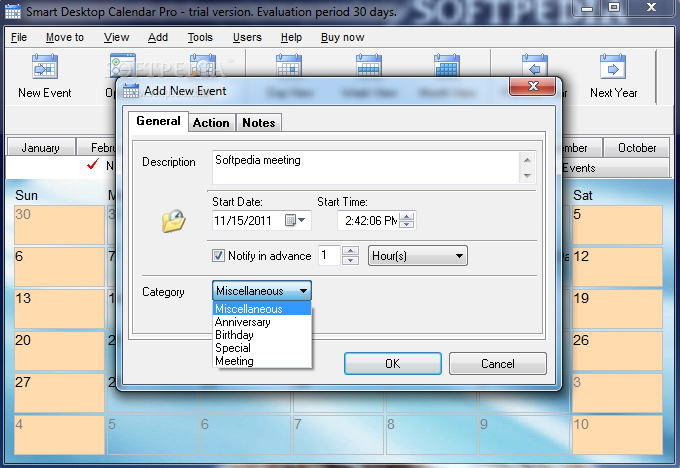Select Saturday 26 calendar cell
The width and height of the screenshot is (680, 468).
[x=617, y=350]
